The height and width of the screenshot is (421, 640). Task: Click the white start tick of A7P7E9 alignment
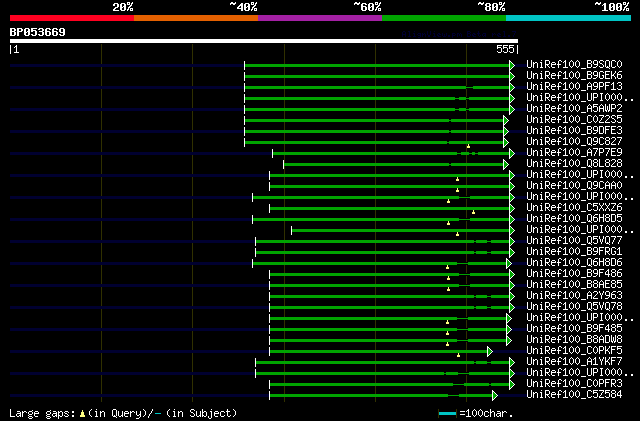(x=273, y=154)
